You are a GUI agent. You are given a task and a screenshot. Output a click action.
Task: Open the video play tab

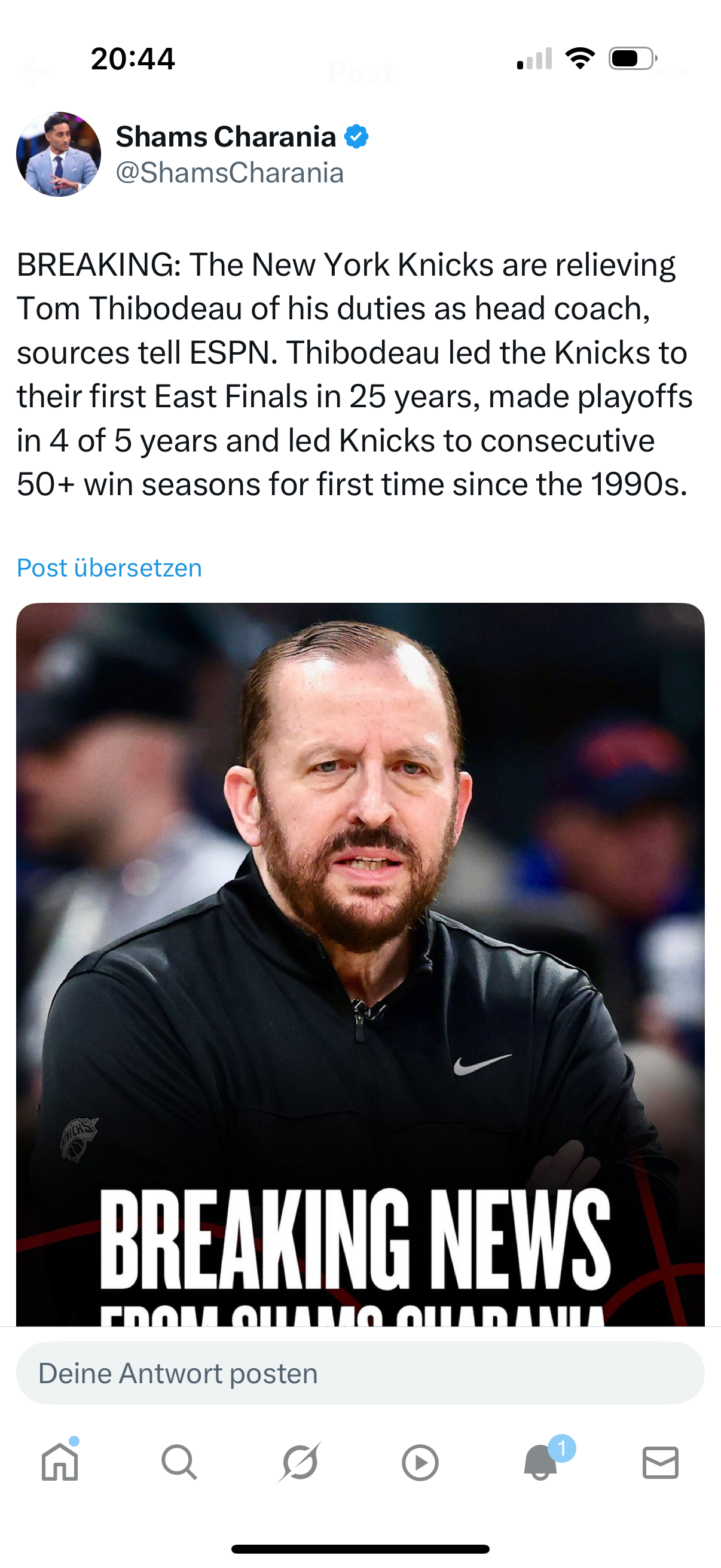point(420,1462)
